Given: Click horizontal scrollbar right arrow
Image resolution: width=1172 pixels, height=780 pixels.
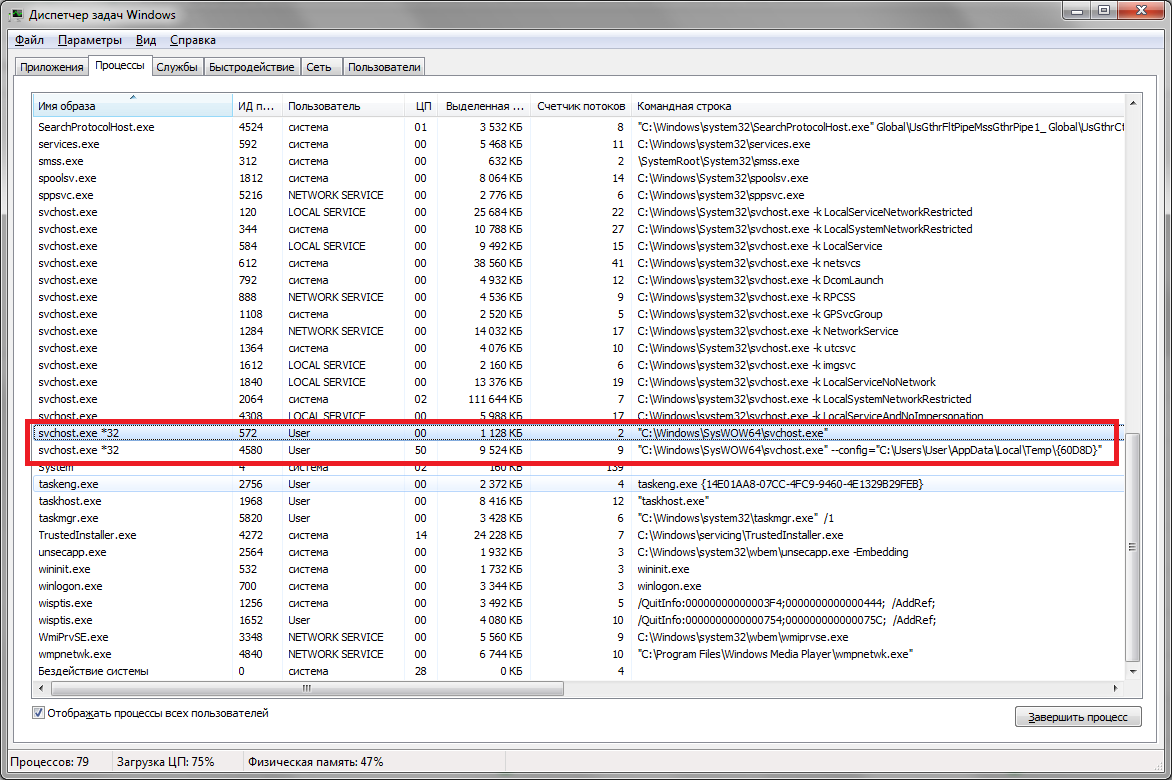Looking at the screenshot, I should point(1117,688).
